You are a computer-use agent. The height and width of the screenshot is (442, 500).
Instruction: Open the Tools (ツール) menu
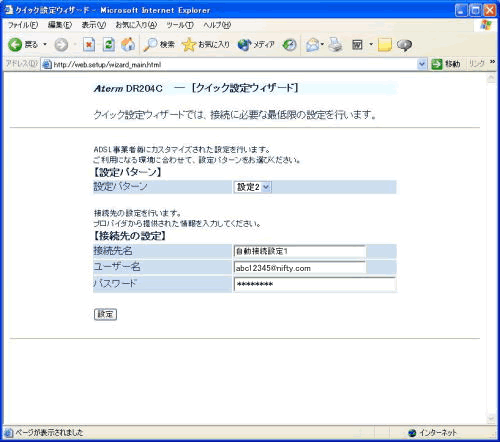(x=180, y=25)
